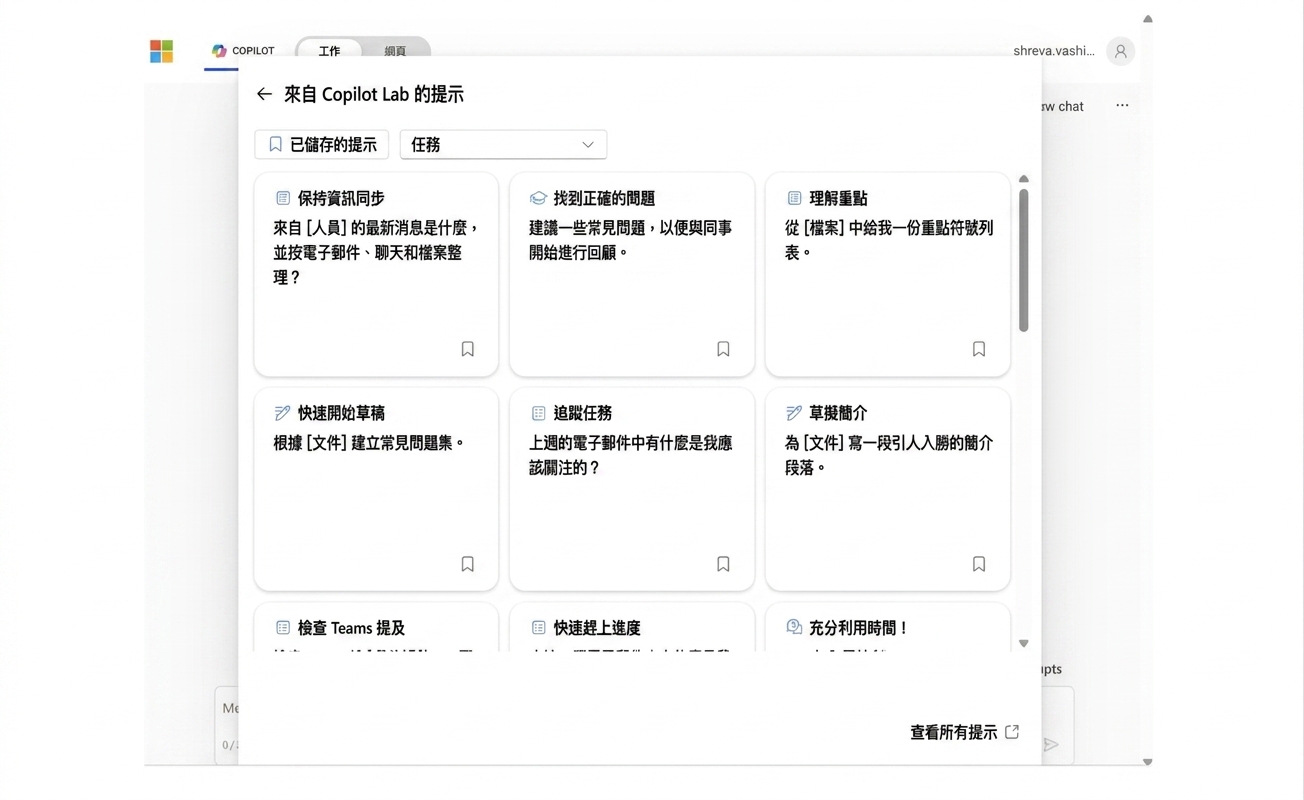
Task: Bookmark the 保持資訊同步 prompt card
Action: click(x=467, y=349)
